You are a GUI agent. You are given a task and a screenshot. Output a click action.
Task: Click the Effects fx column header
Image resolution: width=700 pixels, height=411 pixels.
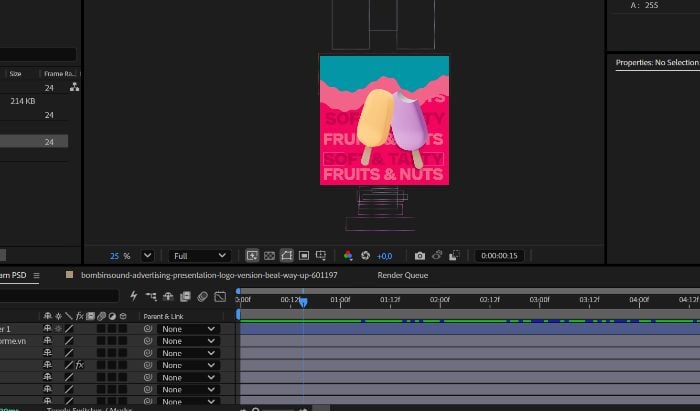pos(79,316)
